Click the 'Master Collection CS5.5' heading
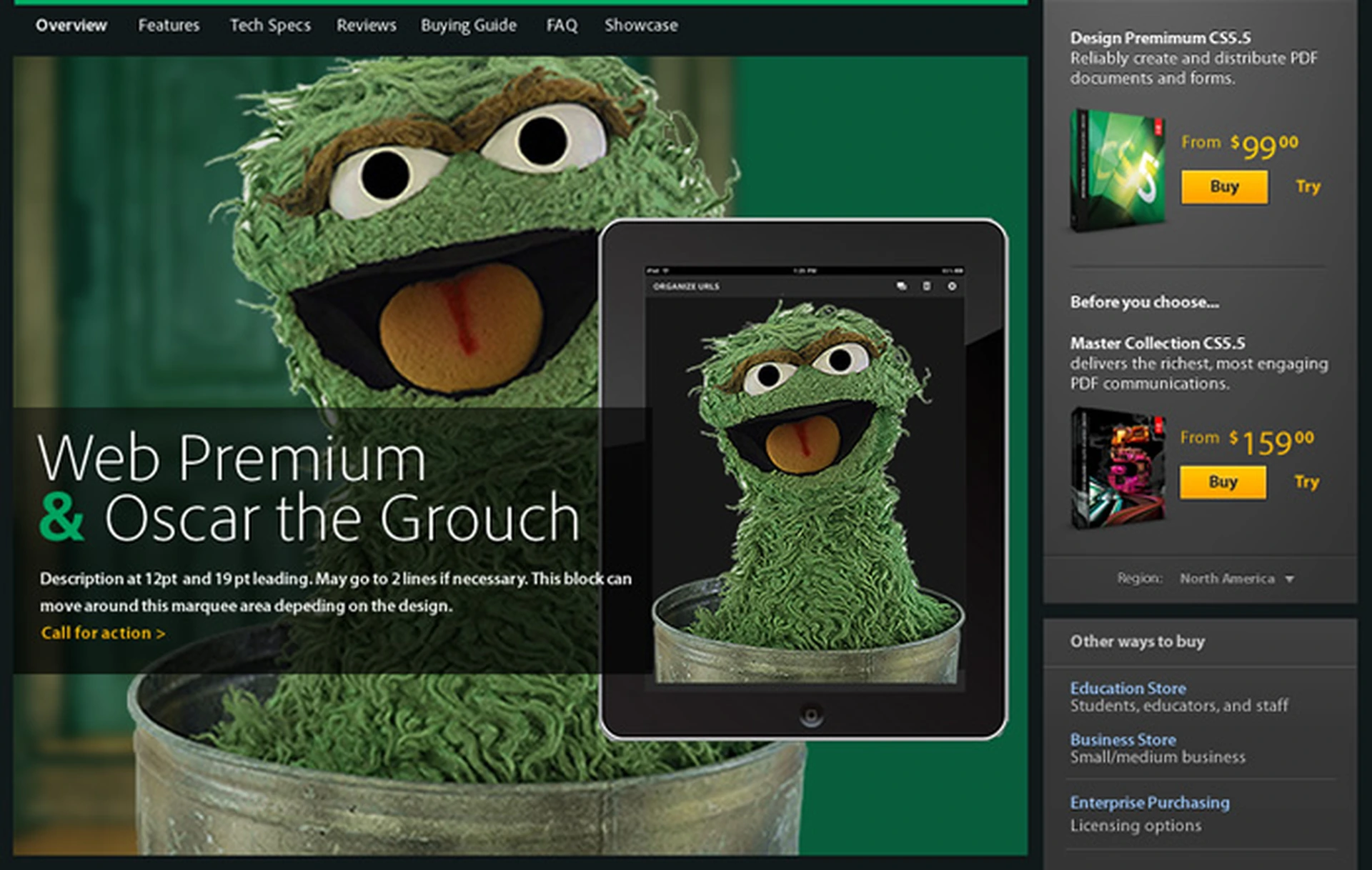The height and width of the screenshot is (870, 1372). tap(1157, 343)
